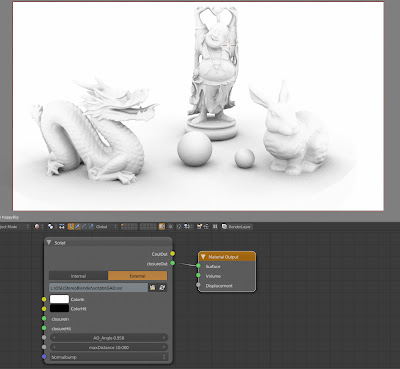Open the black ColorHit color swatch
This screenshot has width=400, height=369.
tap(59, 308)
